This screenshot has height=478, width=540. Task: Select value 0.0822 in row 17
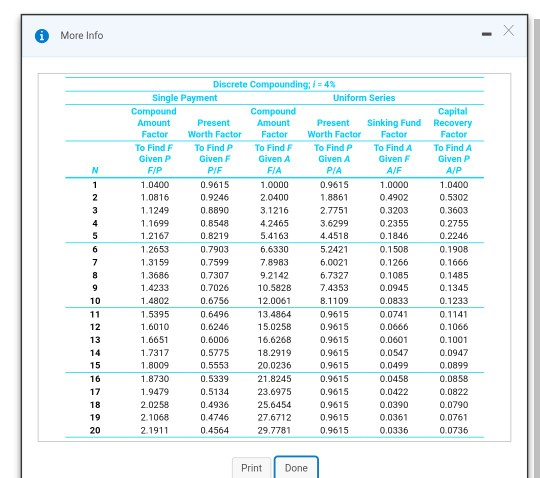point(454,392)
